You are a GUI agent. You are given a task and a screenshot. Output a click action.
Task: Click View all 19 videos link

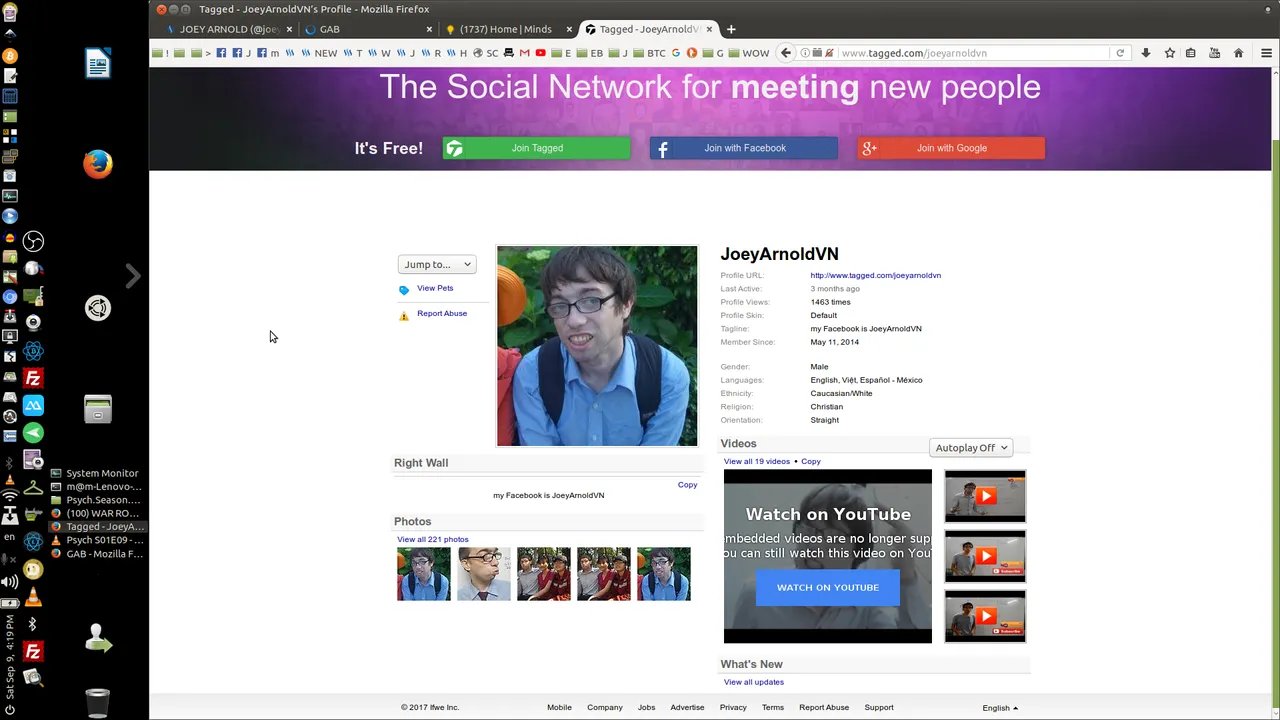(x=757, y=462)
